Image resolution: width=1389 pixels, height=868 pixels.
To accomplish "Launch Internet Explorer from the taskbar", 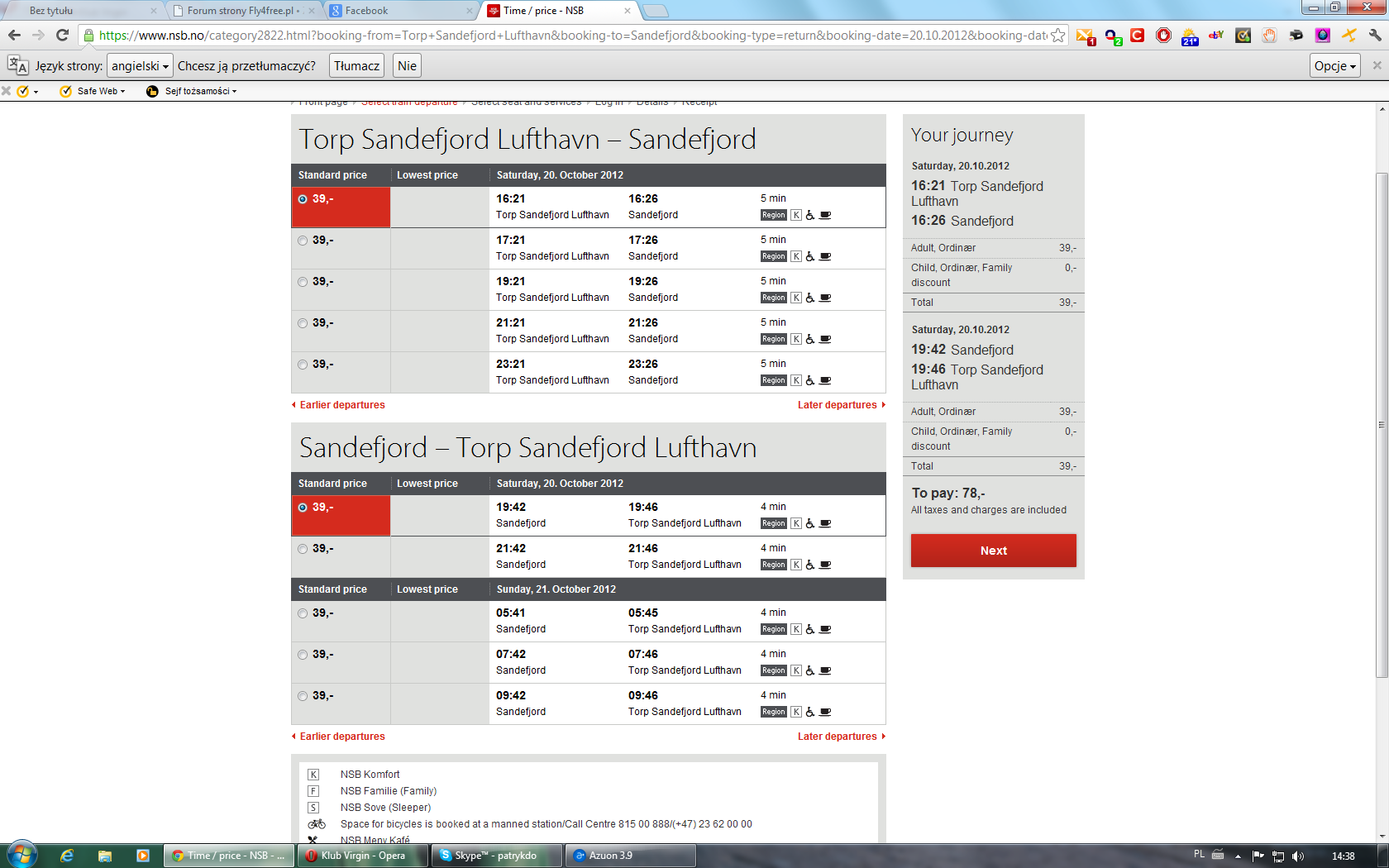I will click(67, 856).
